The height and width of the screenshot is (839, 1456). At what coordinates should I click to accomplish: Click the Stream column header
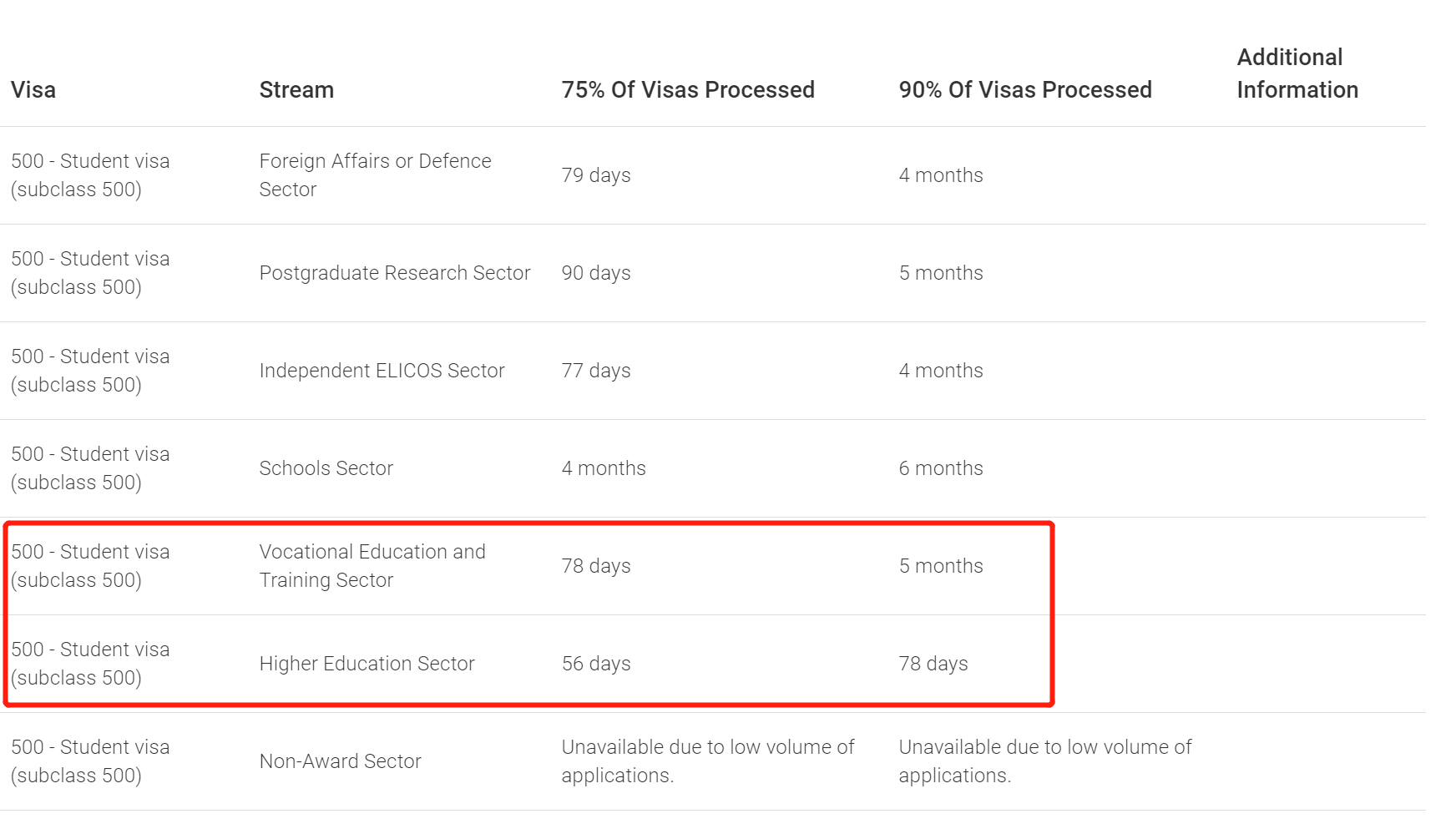(x=296, y=90)
